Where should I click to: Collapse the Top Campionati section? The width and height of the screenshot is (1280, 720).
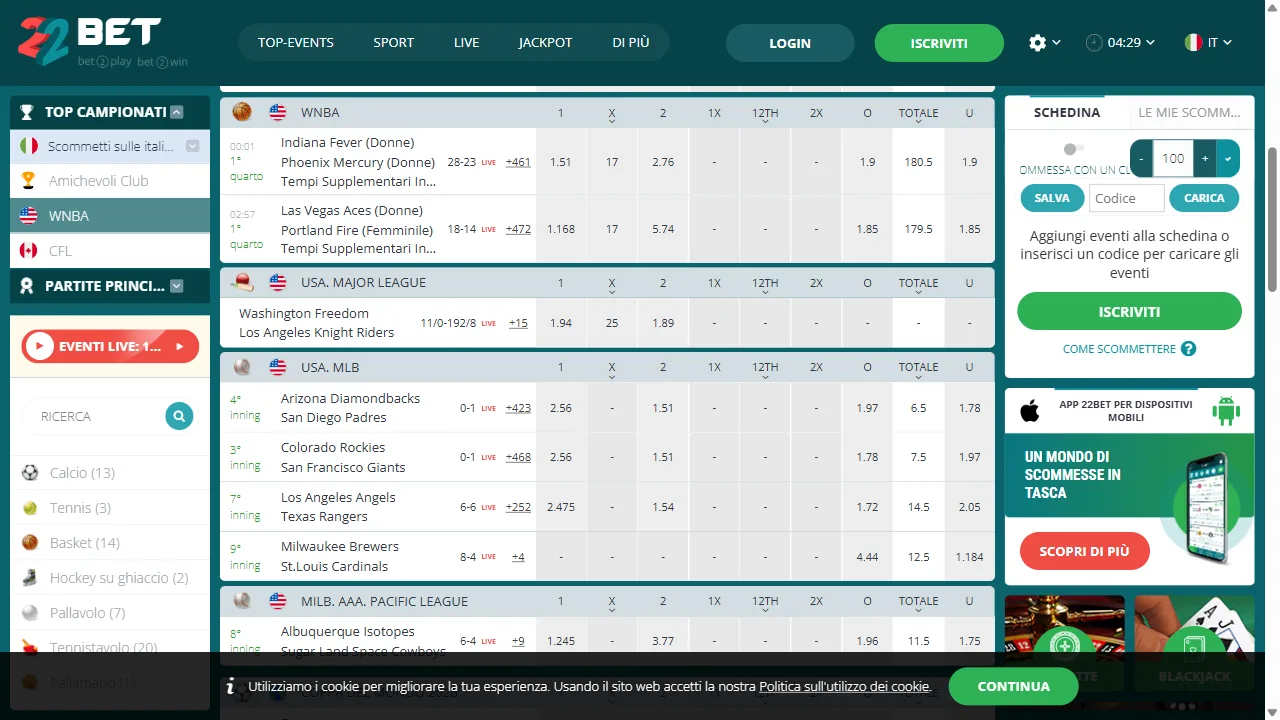click(x=177, y=112)
